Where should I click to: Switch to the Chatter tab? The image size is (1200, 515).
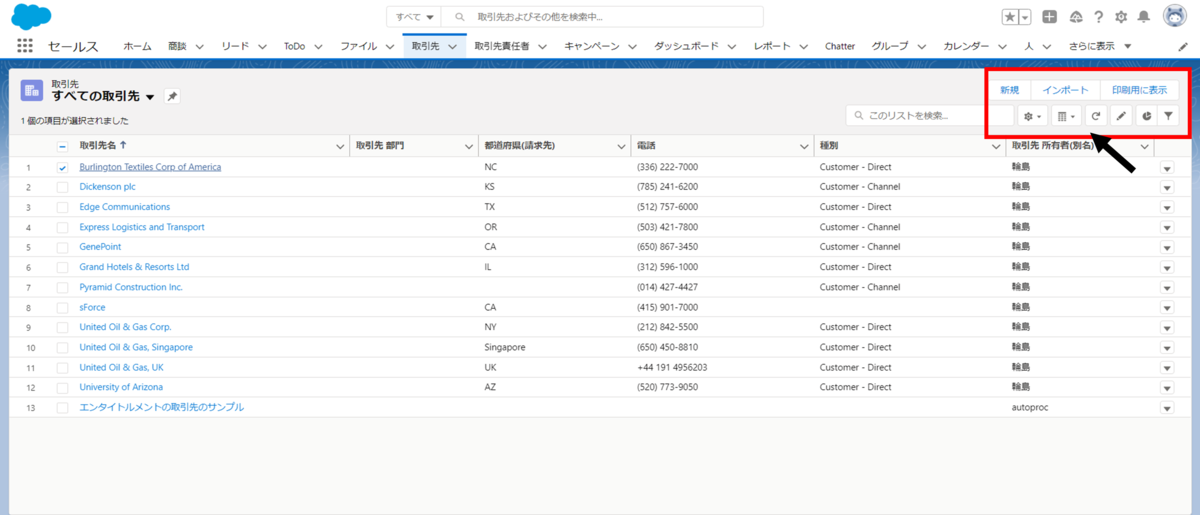click(x=840, y=46)
